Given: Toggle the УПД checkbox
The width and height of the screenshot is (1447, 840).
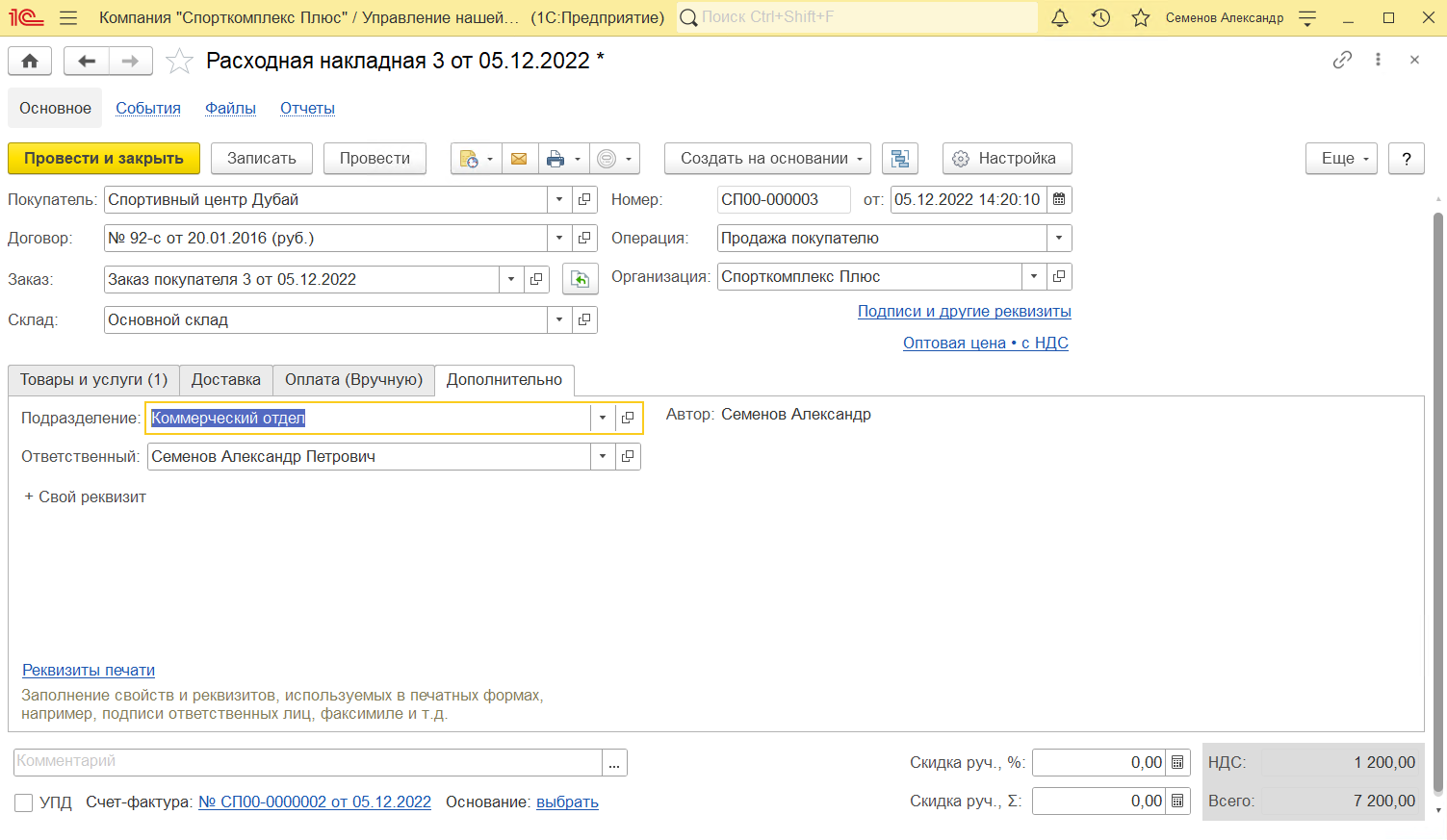Looking at the screenshot, I should [x=24, y=802].
